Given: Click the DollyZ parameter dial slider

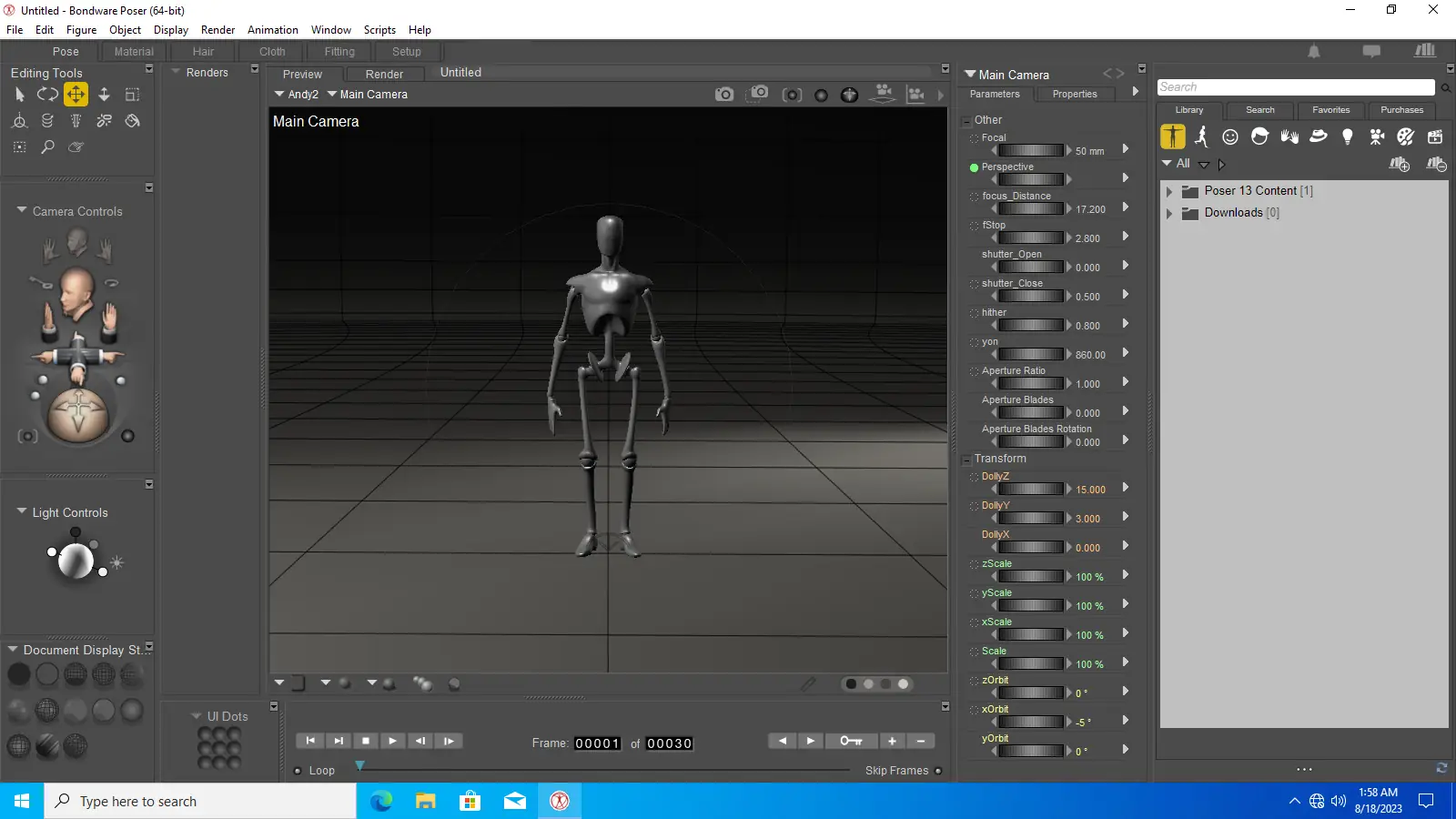Looking at the screenshot, I should point(1031,490).
